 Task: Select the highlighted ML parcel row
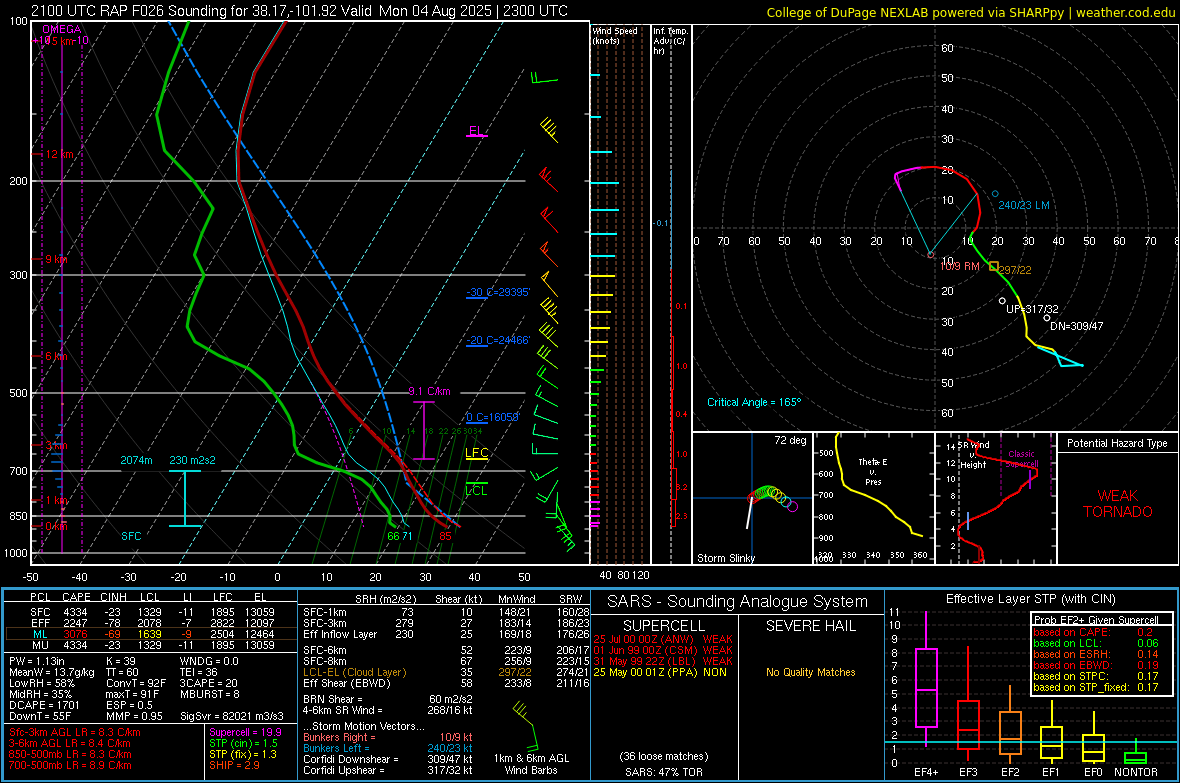click(x=151, y=634)
